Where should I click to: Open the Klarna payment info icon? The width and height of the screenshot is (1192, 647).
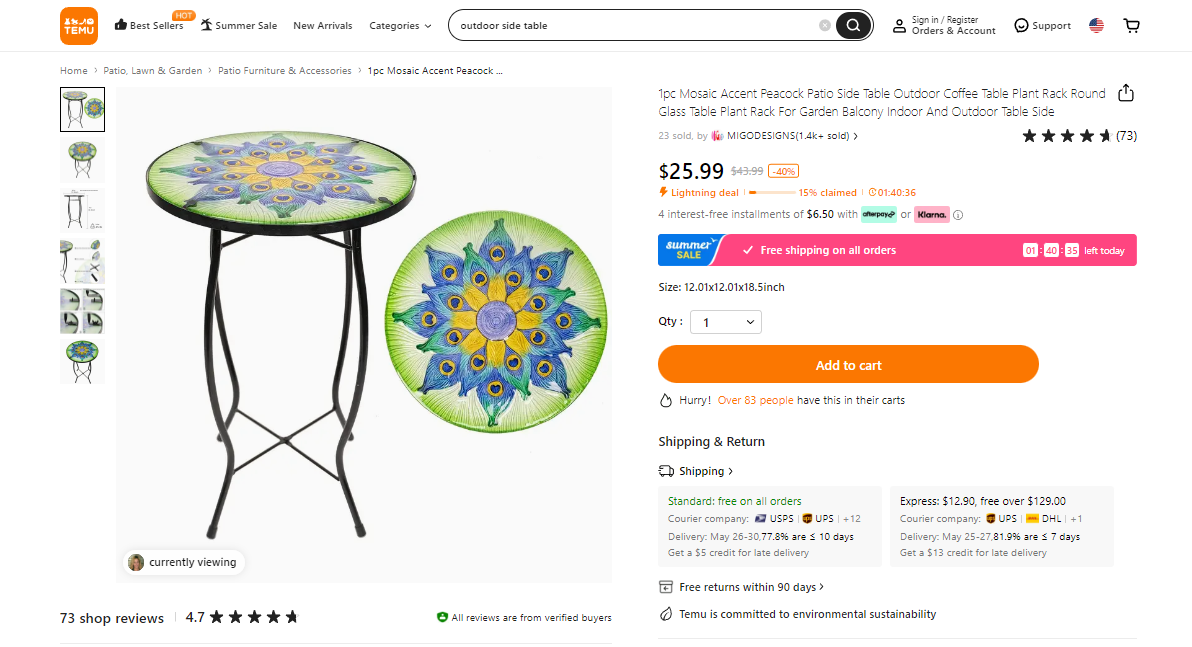(958, 214)
